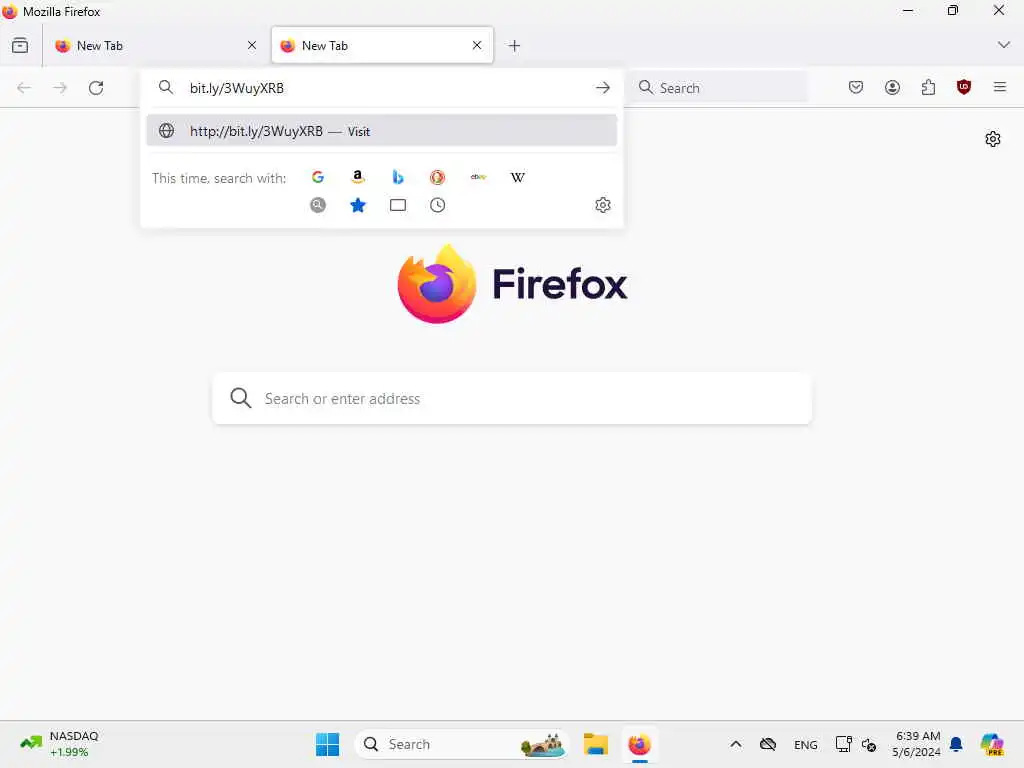Reload the current page
The width and height of the screenshot is (1024, 768).
pyautogui.click(x=96, y=88)
